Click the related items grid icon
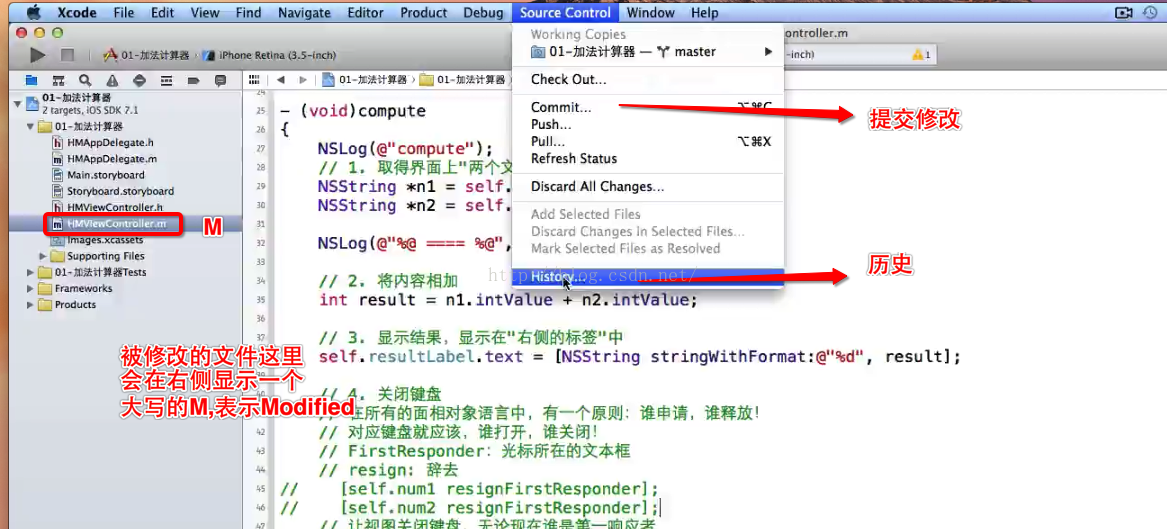Image resolution: width=1167 pixels, height=529 pixels. click(x=254, y=80)
